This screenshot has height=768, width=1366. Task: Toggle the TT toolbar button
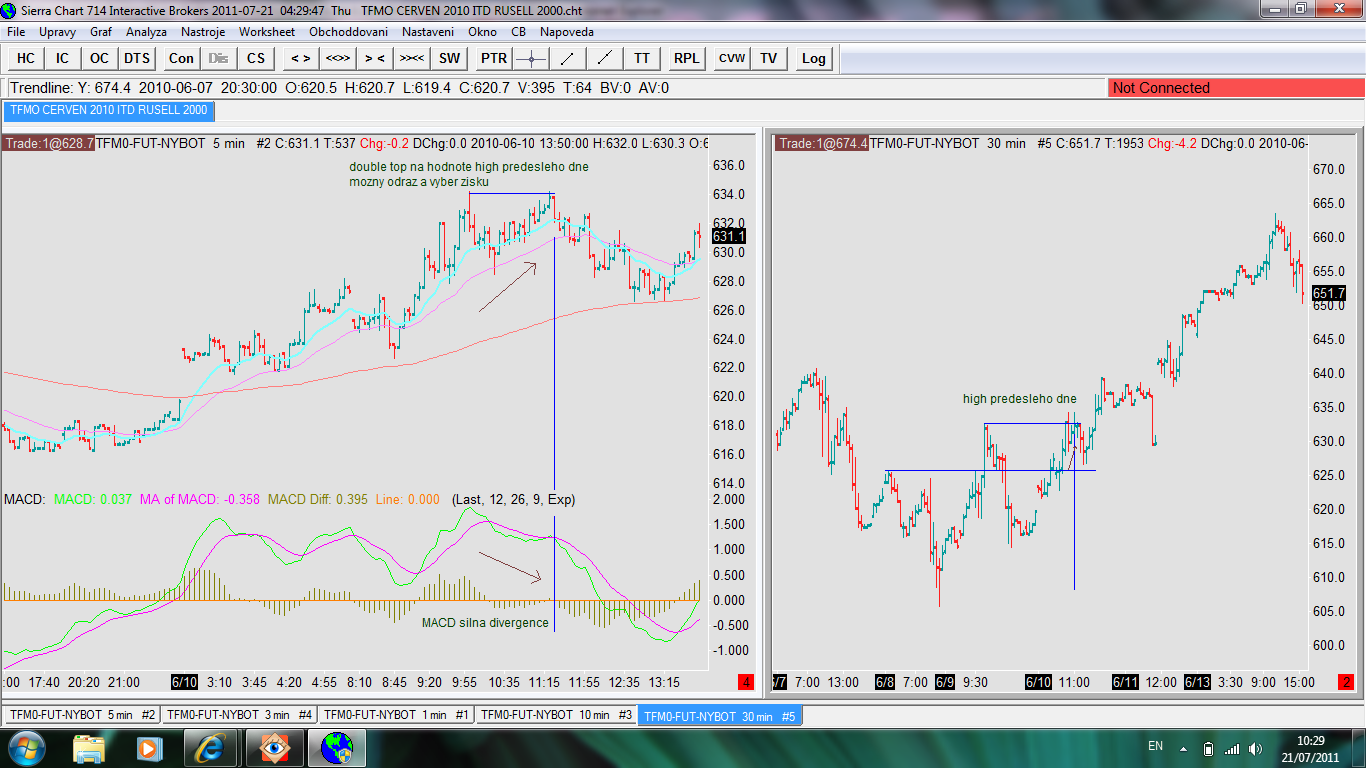641,58
